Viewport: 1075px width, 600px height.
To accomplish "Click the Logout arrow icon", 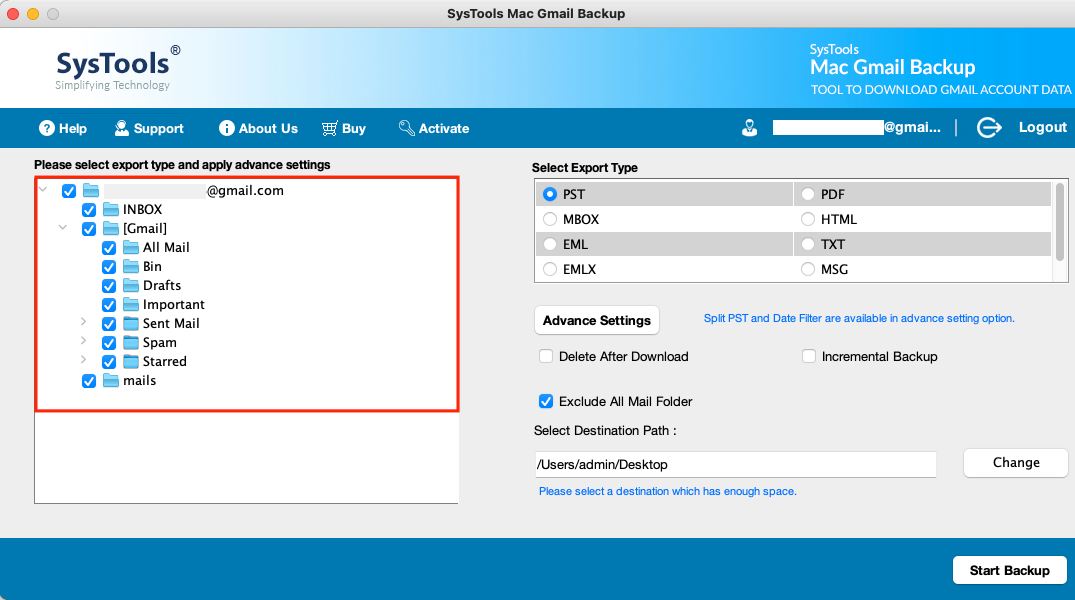I will pyautogui.click(x=989, y=128).
